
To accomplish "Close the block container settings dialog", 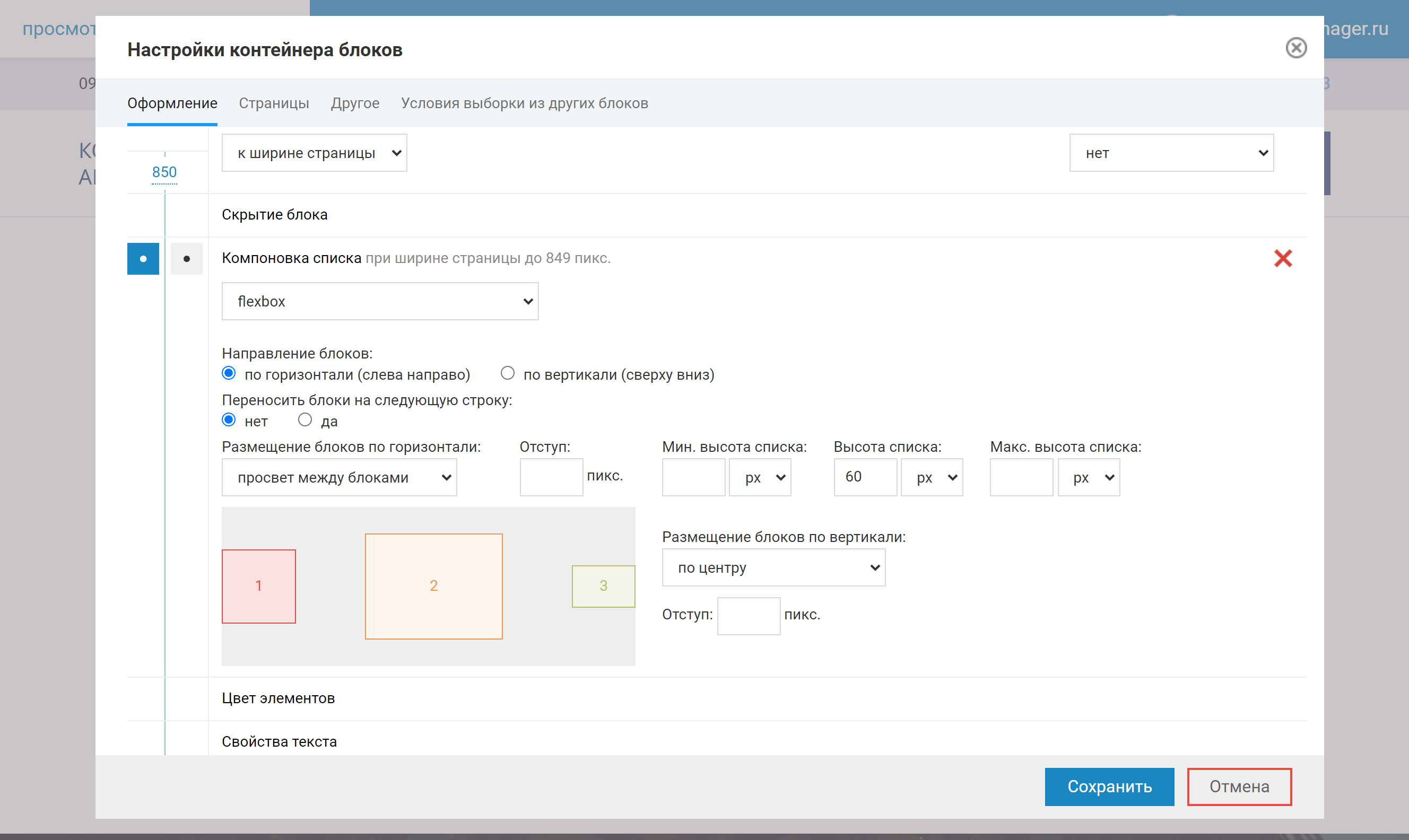I will click(1295, 48).
